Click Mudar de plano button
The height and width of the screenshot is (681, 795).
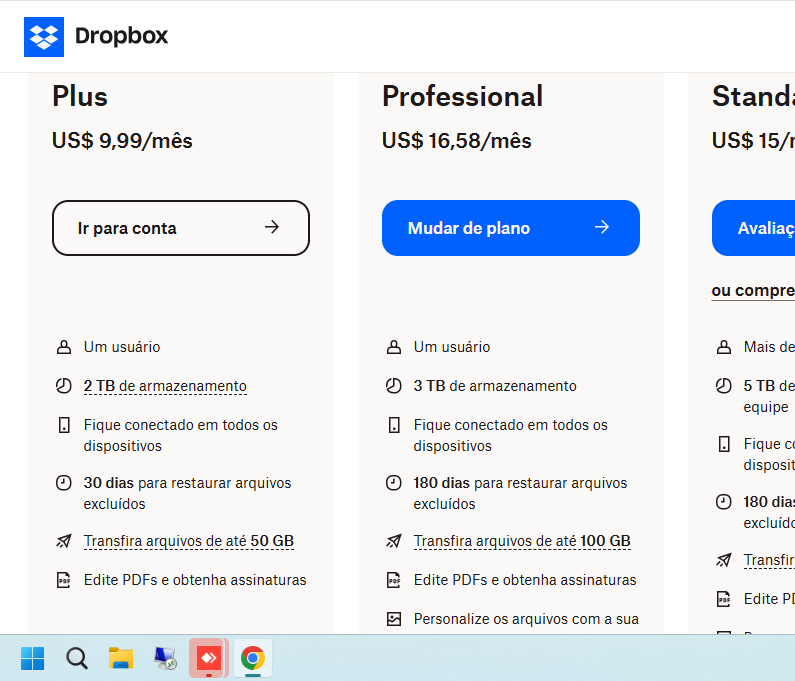tap(511, 228)
